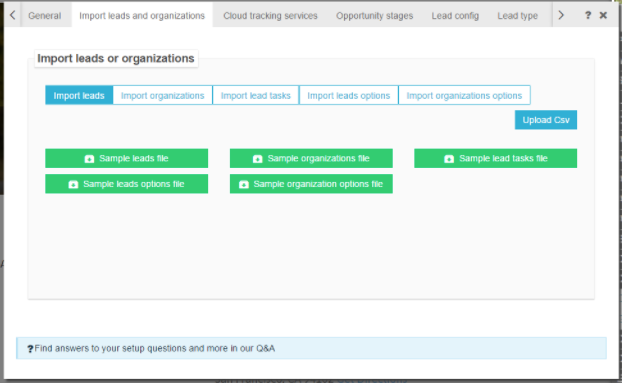Open the Import organizations options pill

464,96
